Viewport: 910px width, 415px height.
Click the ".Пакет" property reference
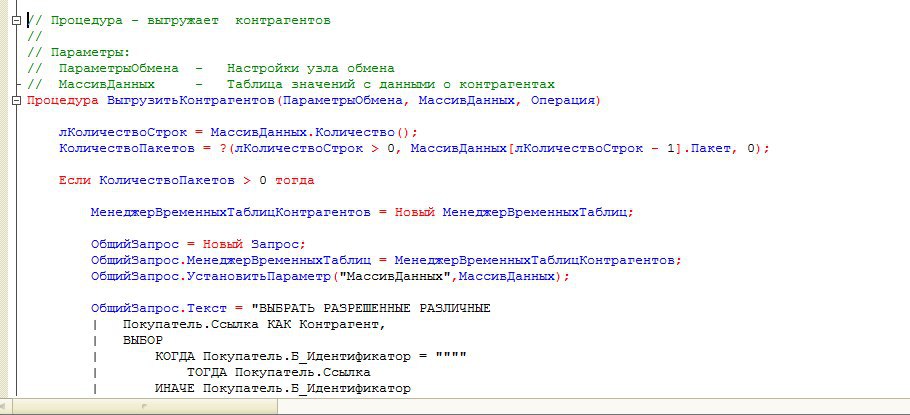(x=708, y=149)
